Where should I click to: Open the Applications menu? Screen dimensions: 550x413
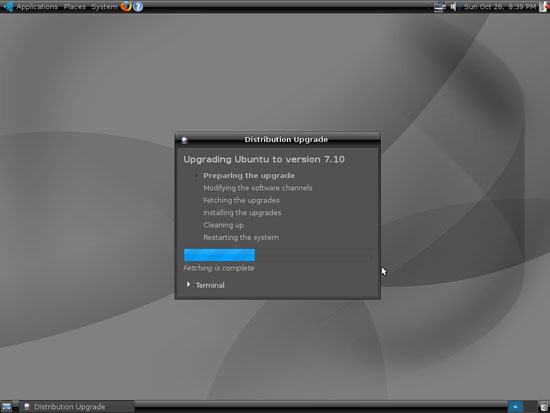tap(37, 7)
